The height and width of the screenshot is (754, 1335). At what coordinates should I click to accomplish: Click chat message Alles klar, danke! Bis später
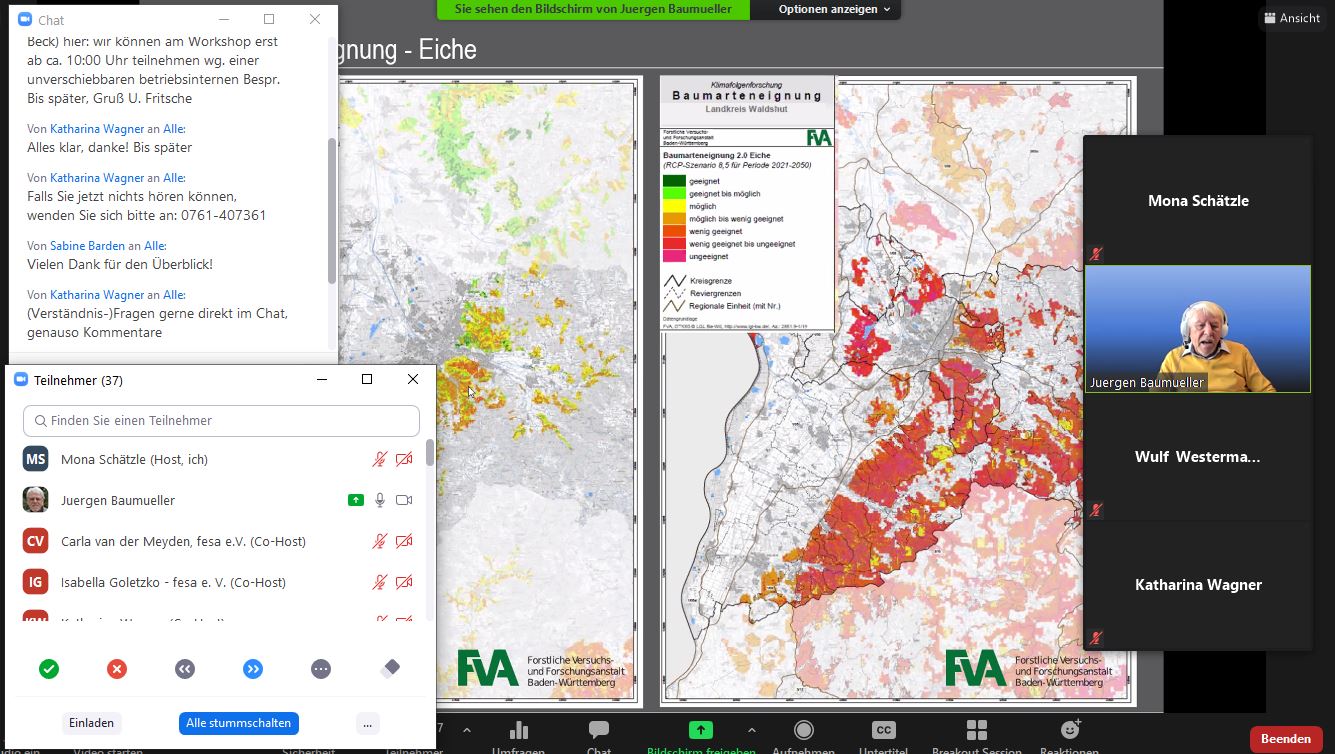coord(109,147)
